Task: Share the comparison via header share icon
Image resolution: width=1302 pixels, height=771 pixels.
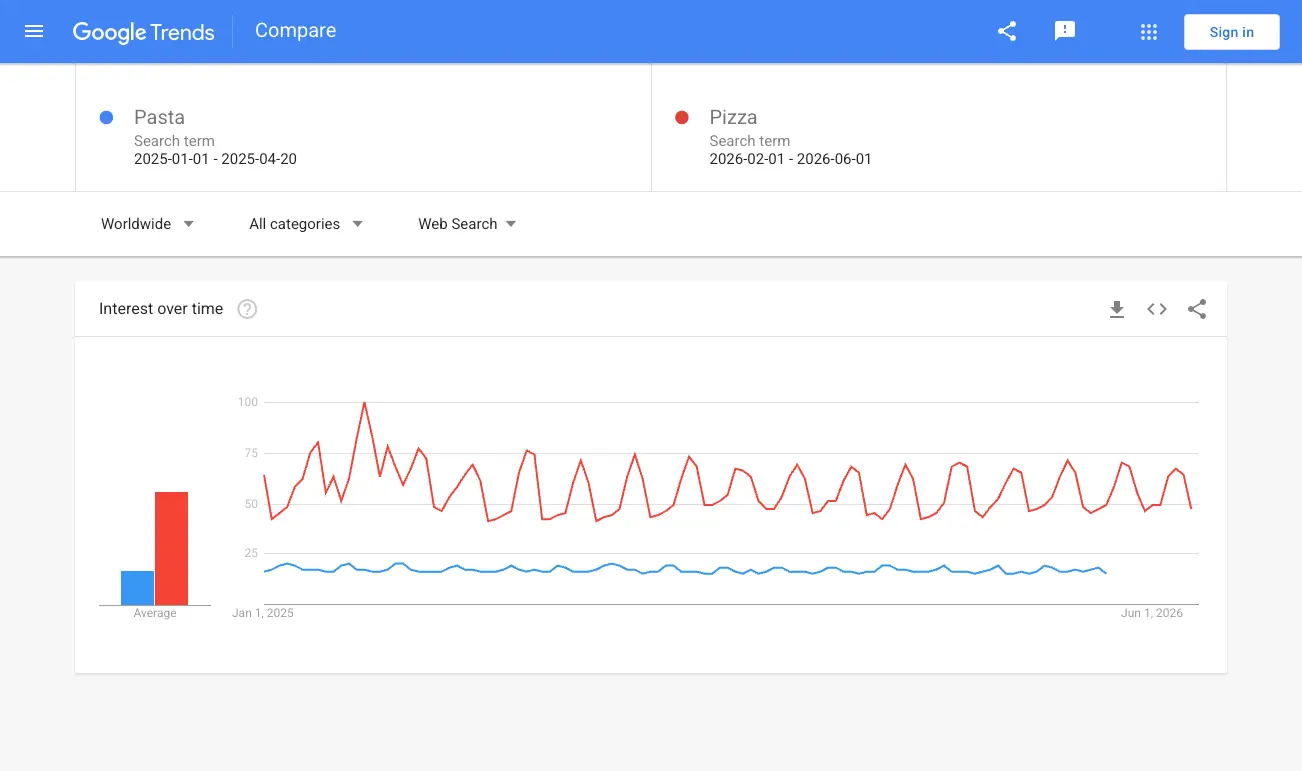Action: pyautogui.click(x=1007, y=31)
